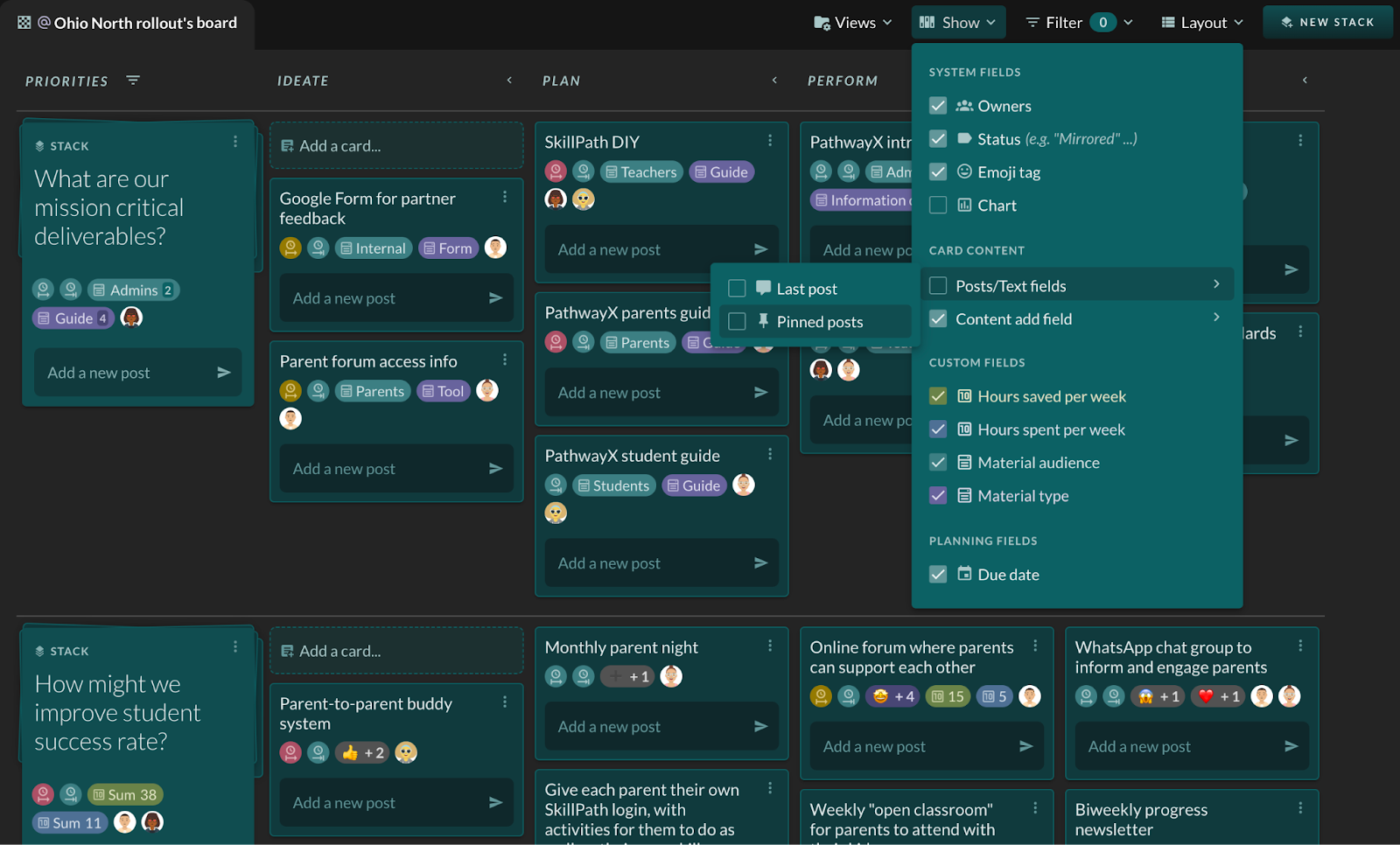Uncheck the Owners system field

click(938, 106)
